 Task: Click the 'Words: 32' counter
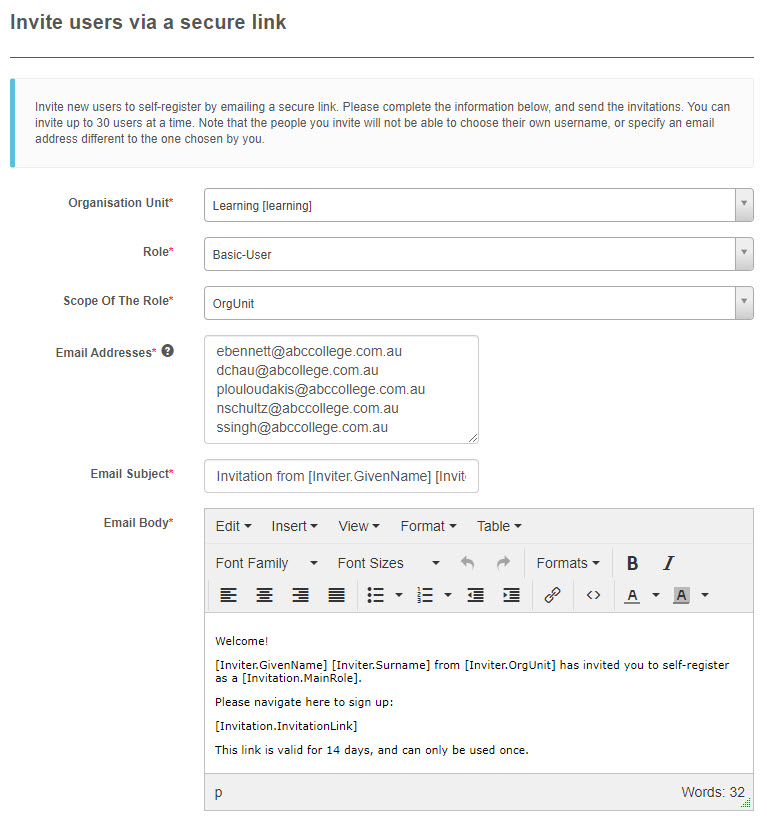point(713,792)
